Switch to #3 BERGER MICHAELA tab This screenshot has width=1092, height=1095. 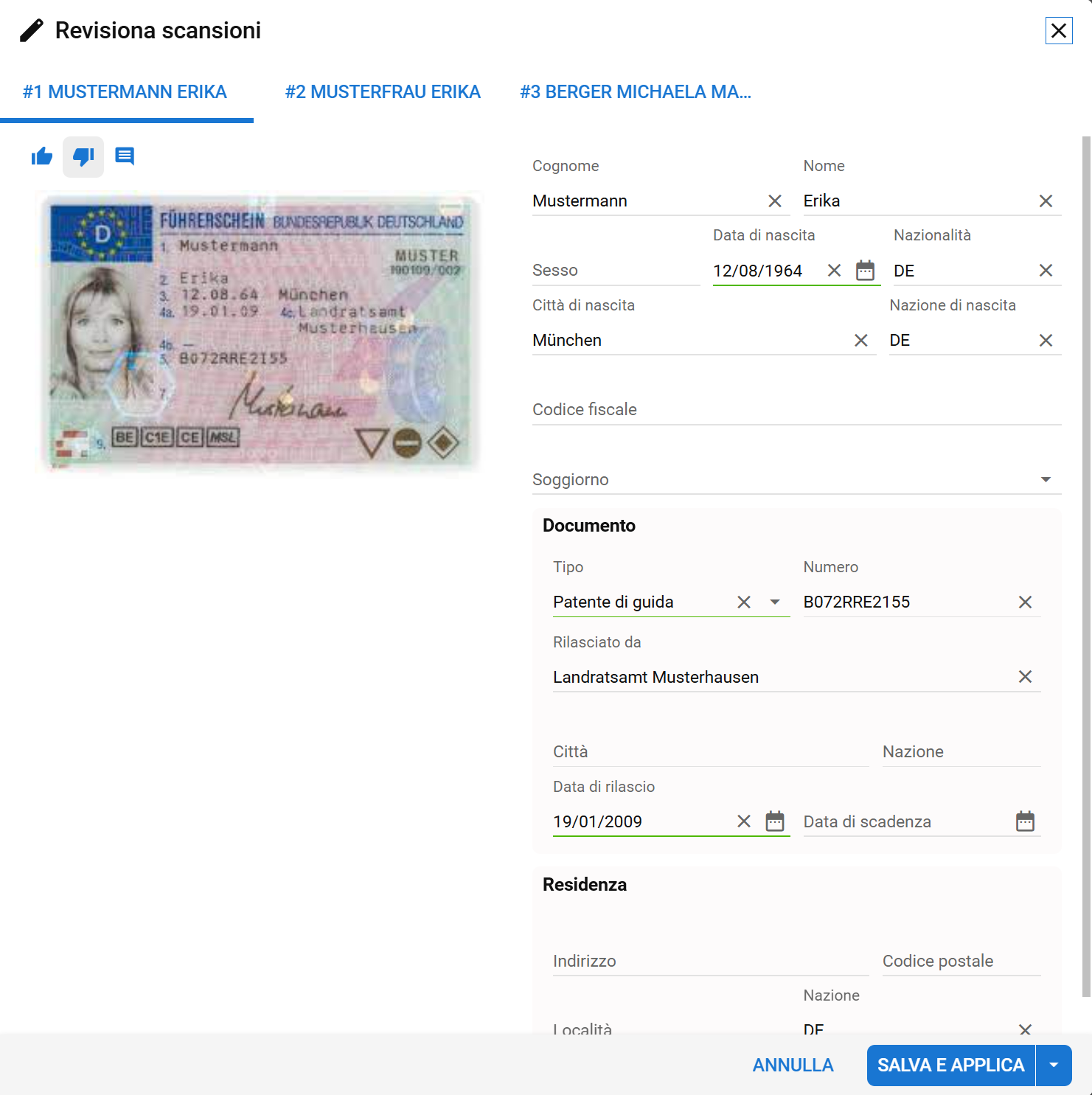(x=636, y=92)
